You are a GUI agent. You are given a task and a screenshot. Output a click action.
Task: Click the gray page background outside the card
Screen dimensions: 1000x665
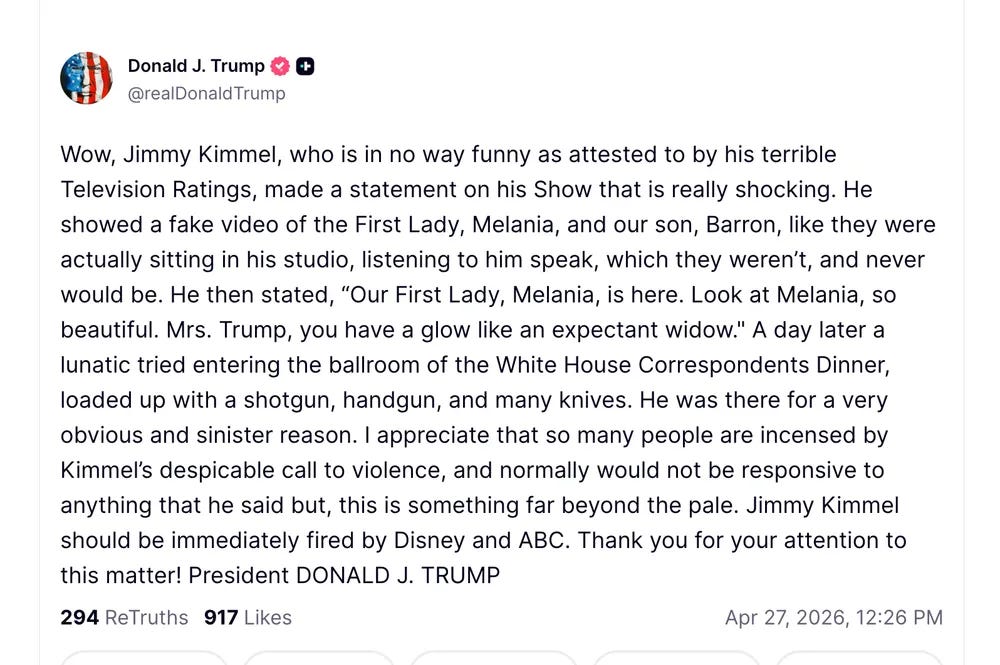point(15,330)
